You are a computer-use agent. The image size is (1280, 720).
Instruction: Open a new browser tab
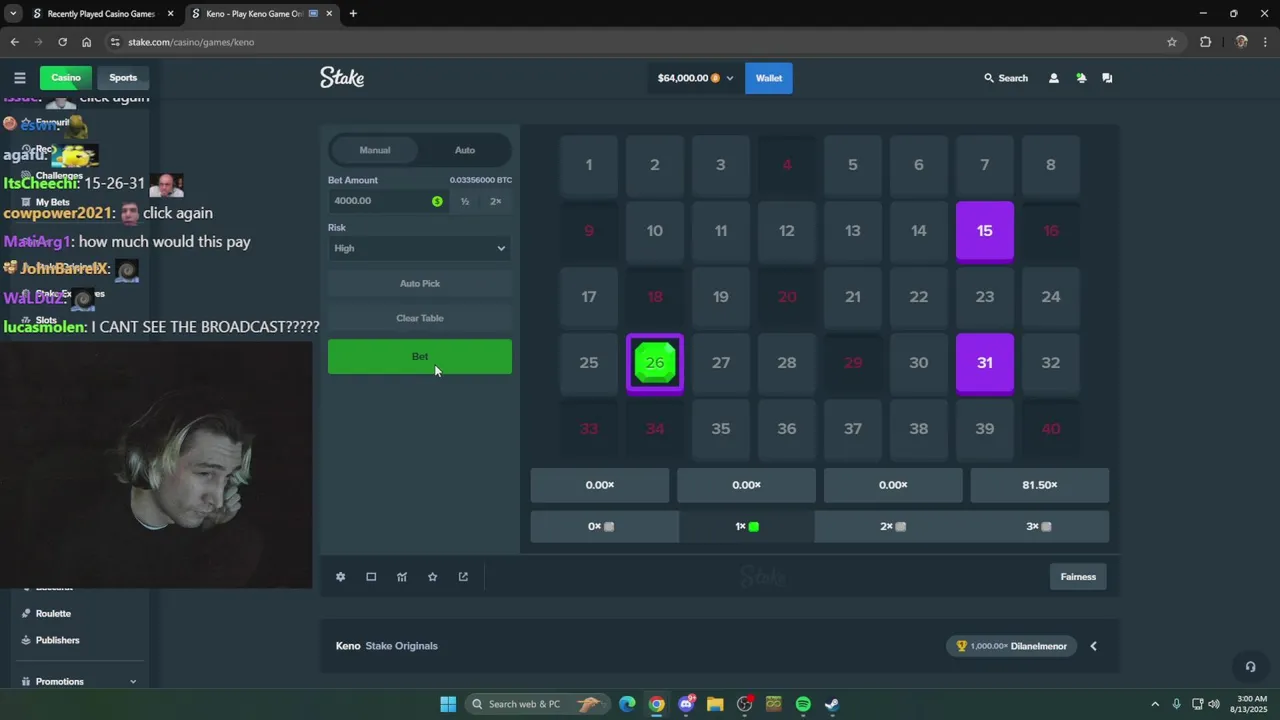[353, 14]
